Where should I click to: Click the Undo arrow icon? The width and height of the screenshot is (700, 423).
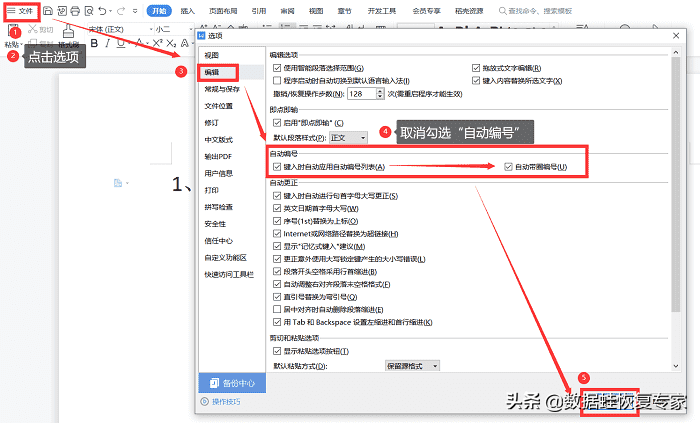click(102, 11)
